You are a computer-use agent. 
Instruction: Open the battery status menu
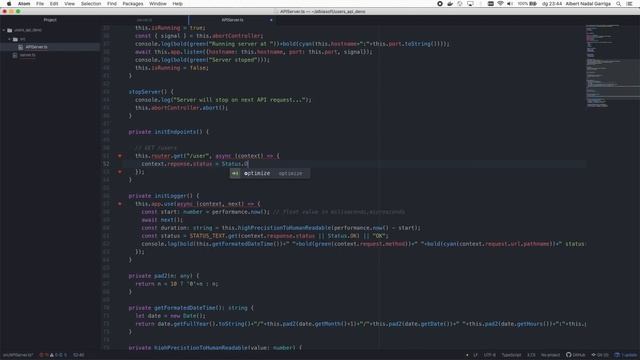pyautogui.click(x=527, y=4)
